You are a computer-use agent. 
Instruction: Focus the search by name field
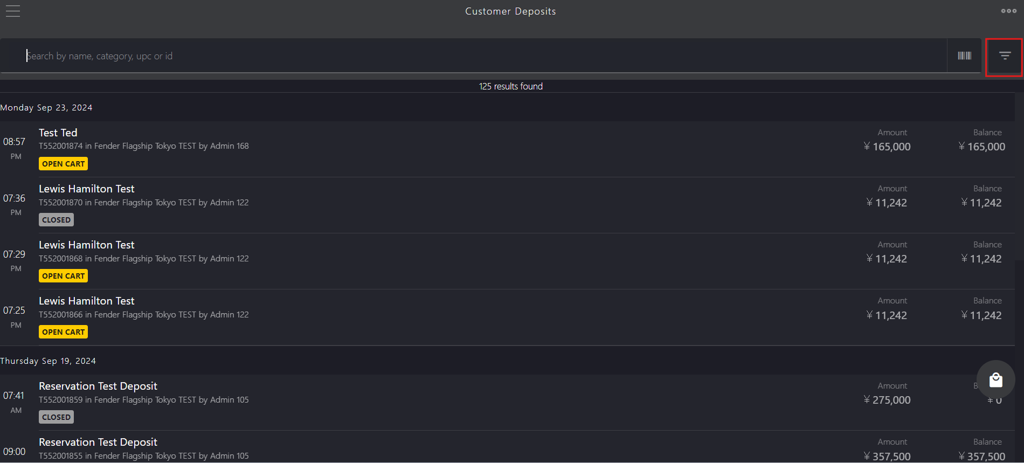(483, 56)
